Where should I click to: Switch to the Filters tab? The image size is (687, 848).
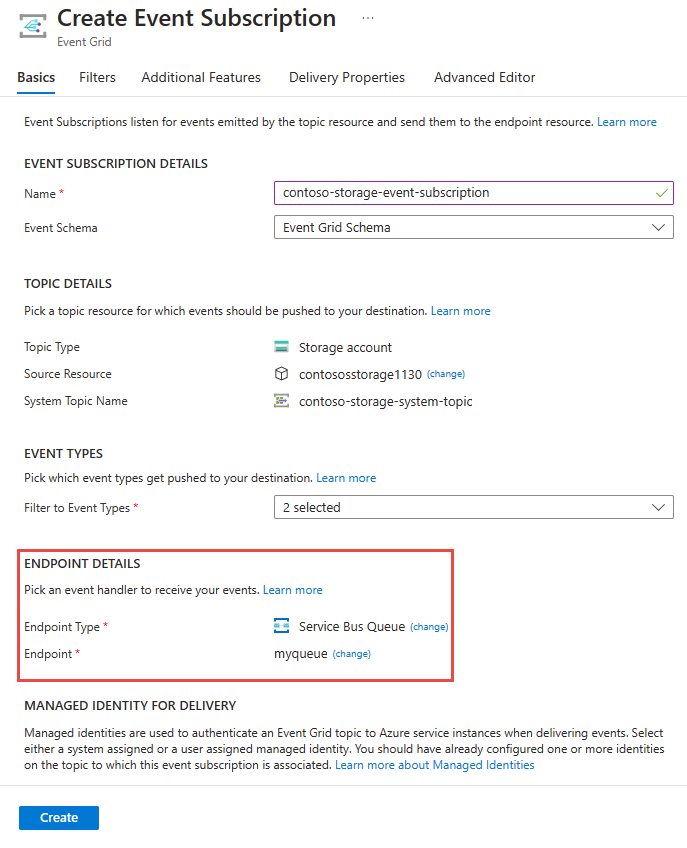point(96,77)
